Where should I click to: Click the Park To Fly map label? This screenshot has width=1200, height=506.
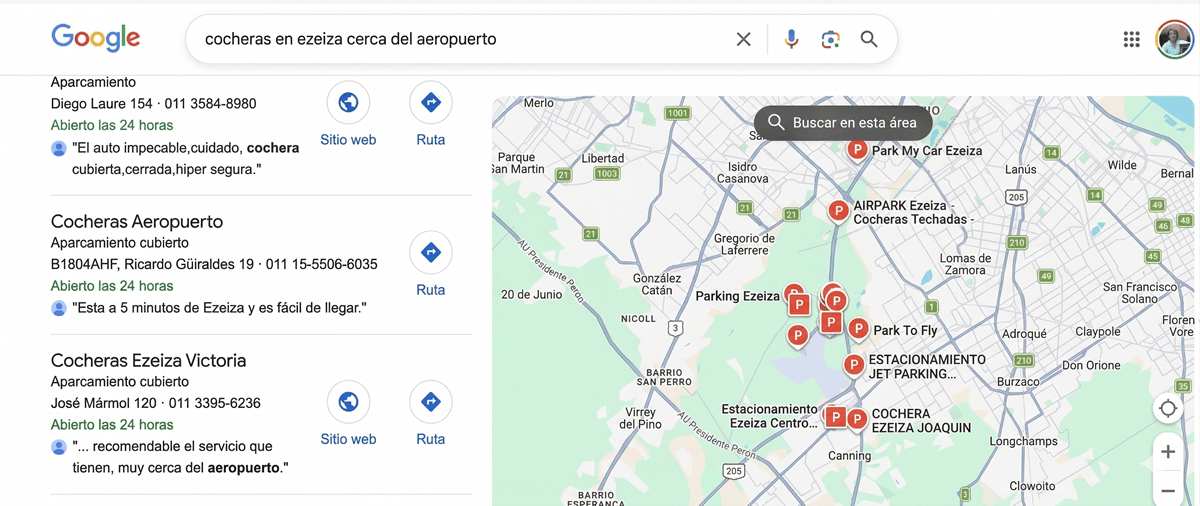point(906,330)
